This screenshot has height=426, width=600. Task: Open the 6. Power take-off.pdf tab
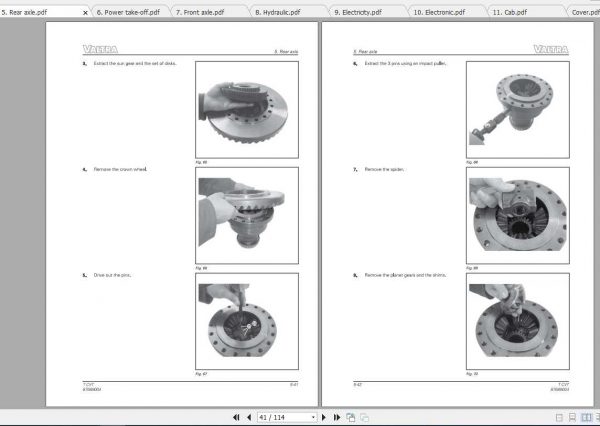click(x=128, y=12)
